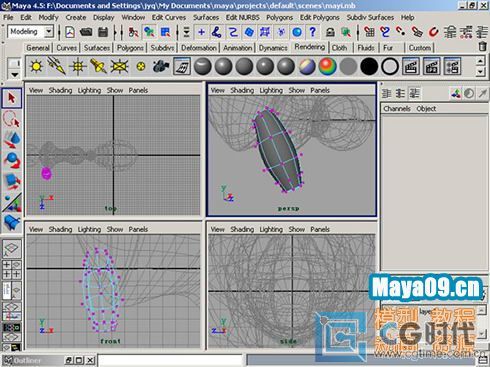Open Shading menu in top viewport
Screen dimensions: 490x367
pyautogui.click(x=60, y=90)
